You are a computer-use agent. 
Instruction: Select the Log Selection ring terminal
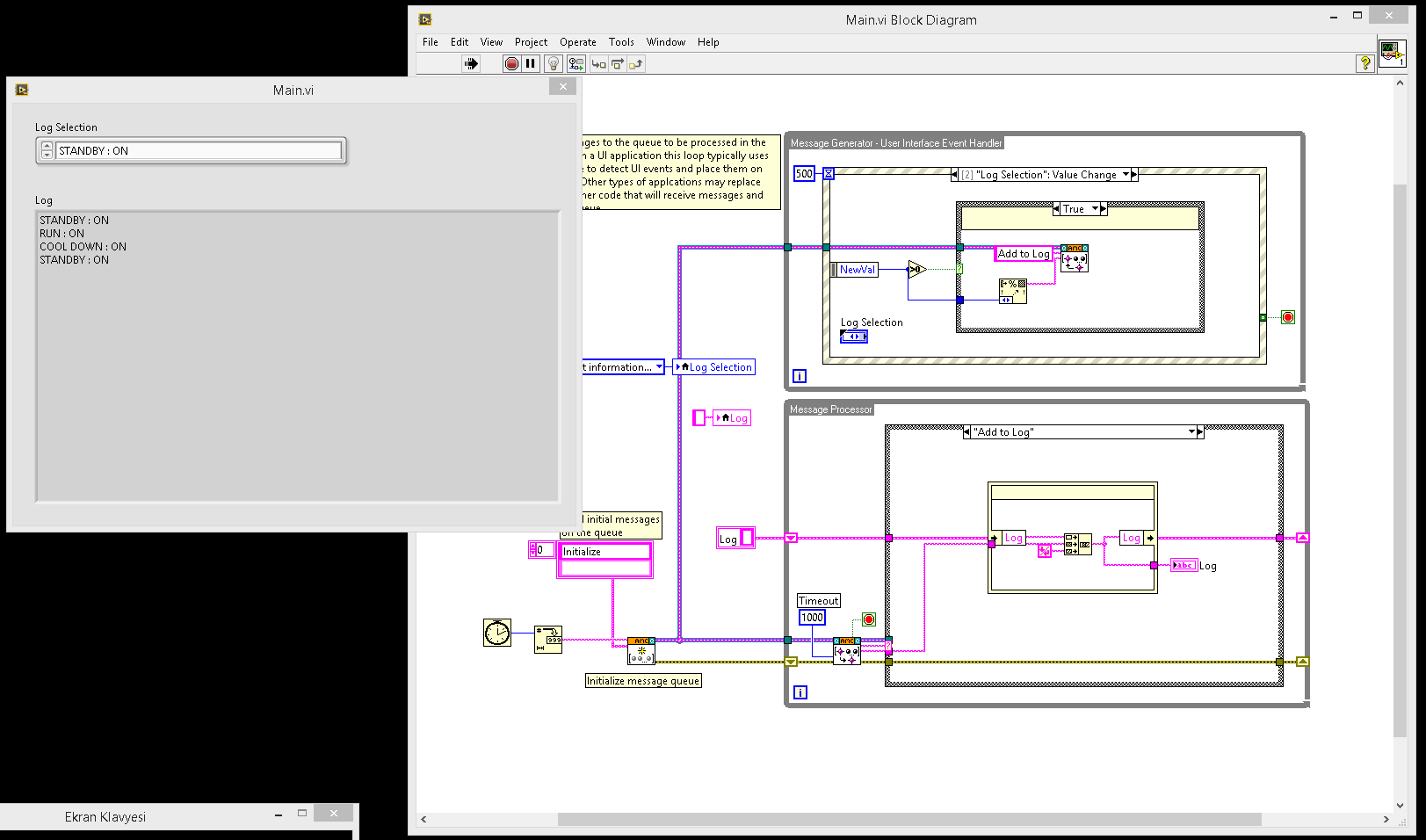[854, 337]
